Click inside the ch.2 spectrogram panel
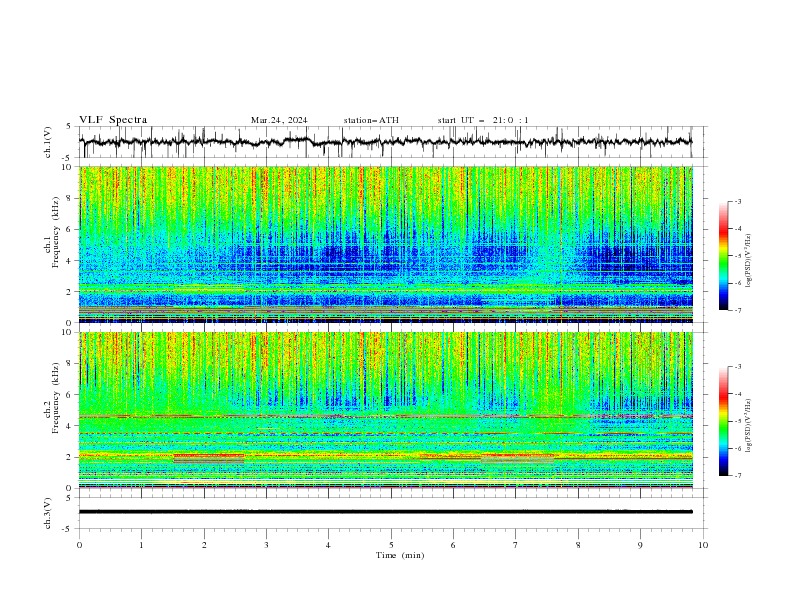The height and width of the screenshot is (612, 792). coord(385,410)
